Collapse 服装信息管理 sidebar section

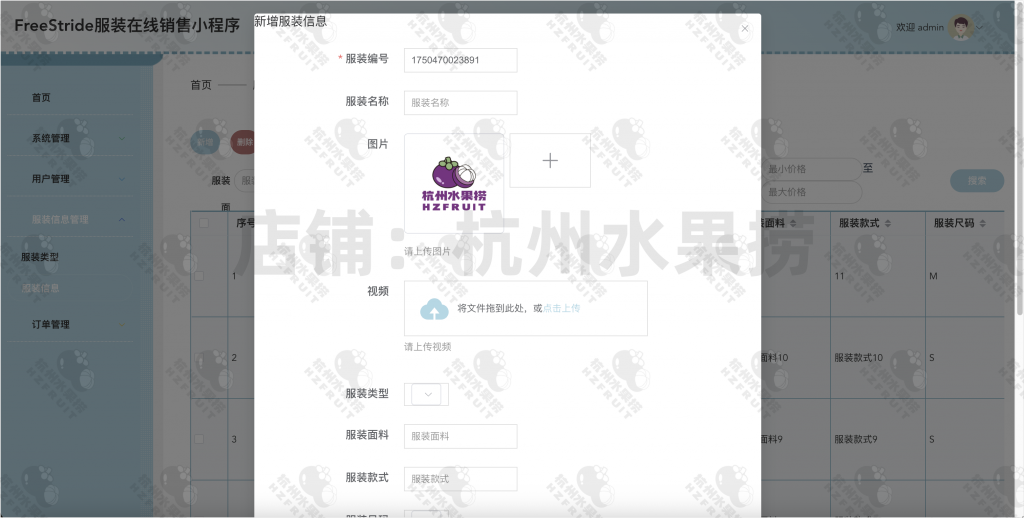click(x=71, y=219)
